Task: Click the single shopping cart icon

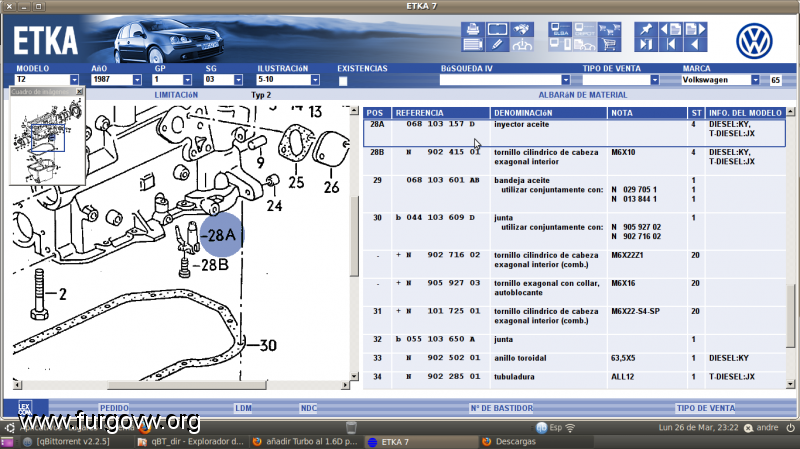Action: pos(609,45)
